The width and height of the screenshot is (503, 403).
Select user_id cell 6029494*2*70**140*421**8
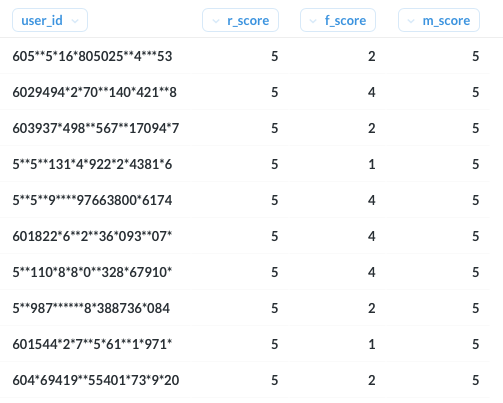point(95,92)
